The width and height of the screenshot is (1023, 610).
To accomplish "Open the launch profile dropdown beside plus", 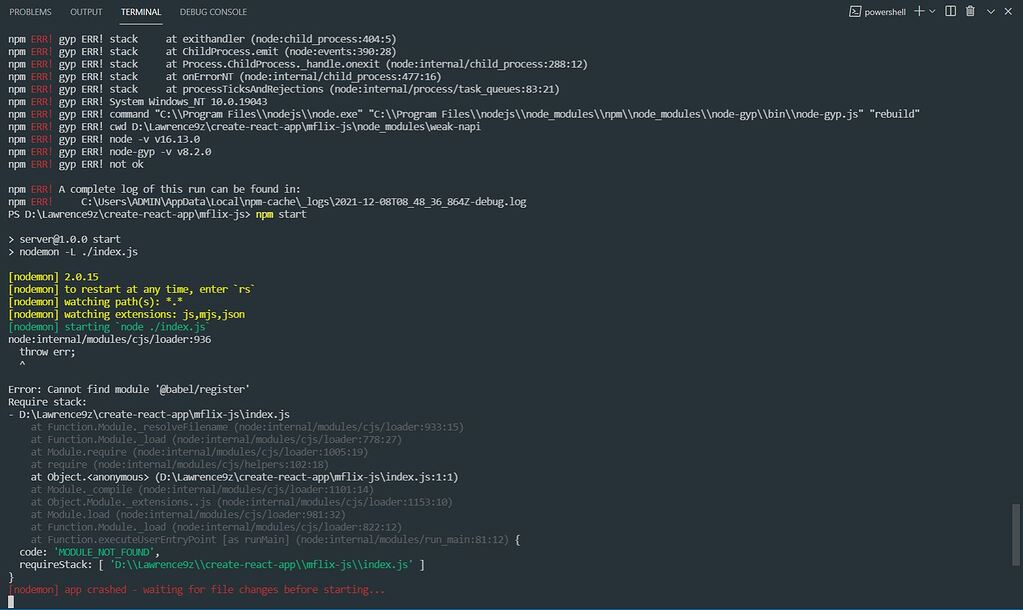I will [x=932, y=11].
